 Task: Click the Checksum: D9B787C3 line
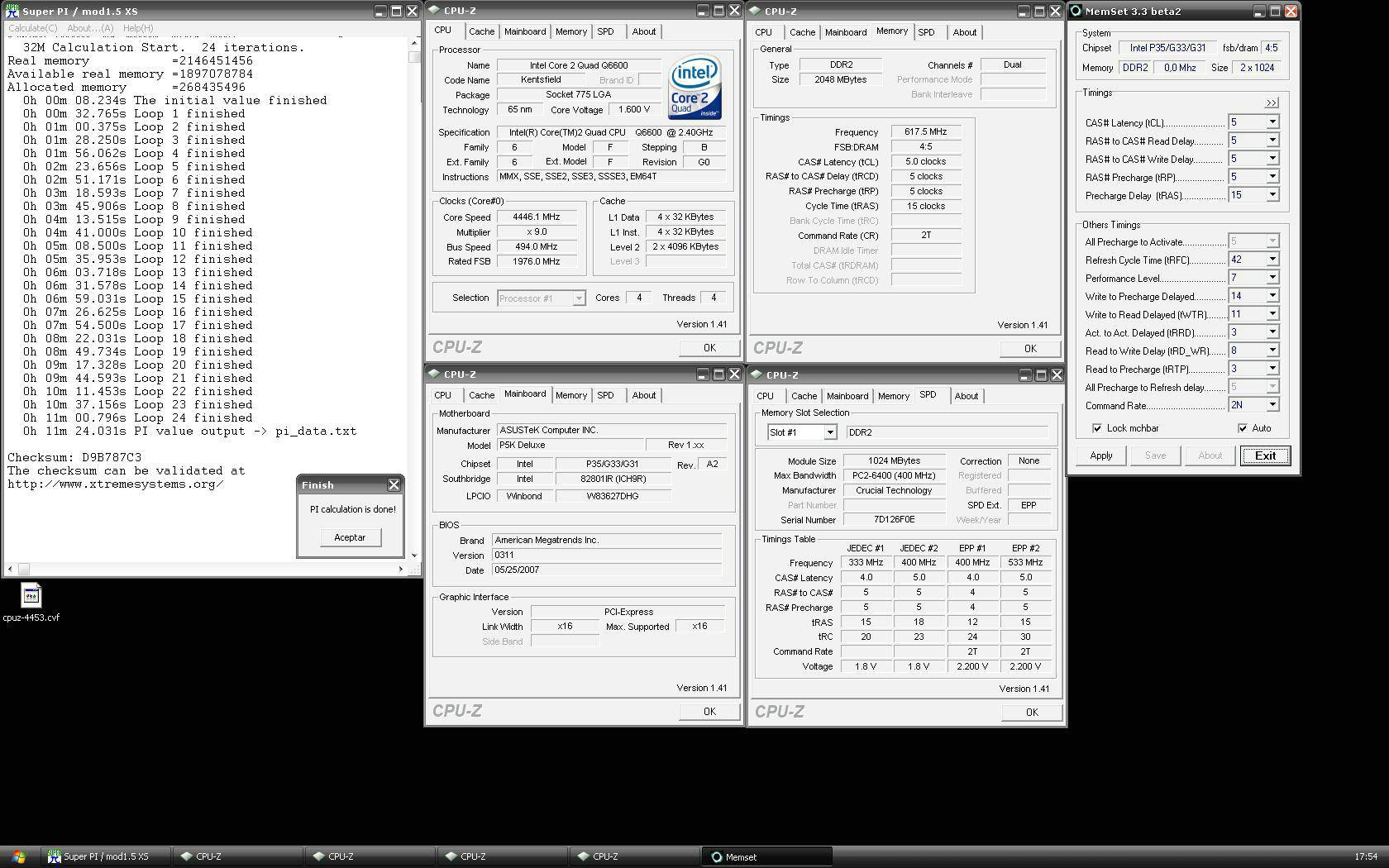(74, 457)
